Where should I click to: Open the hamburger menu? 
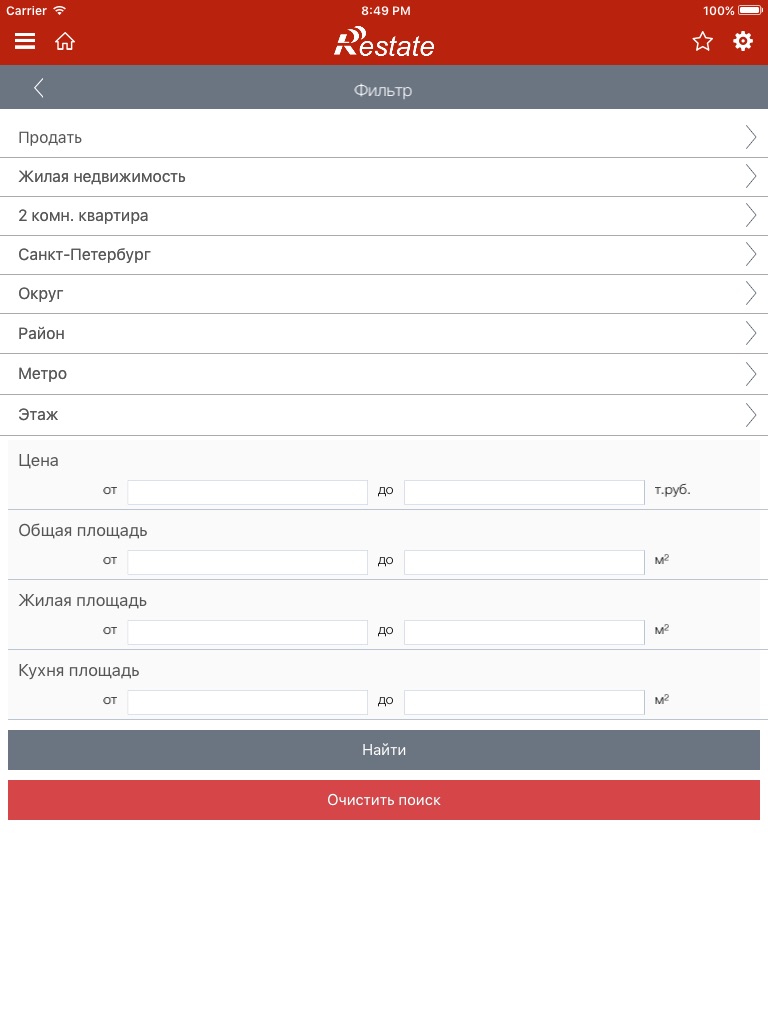tap(25, 41)
